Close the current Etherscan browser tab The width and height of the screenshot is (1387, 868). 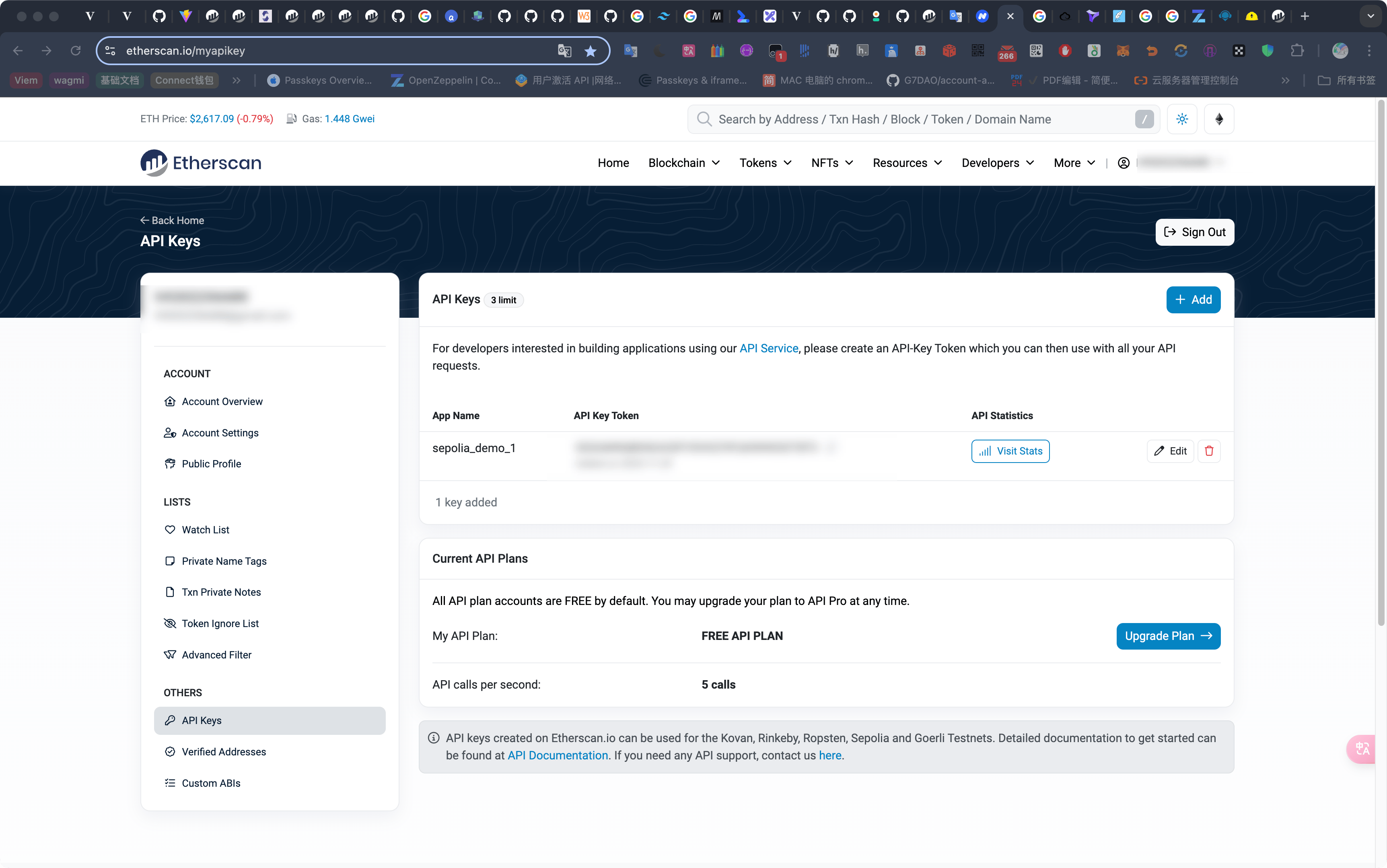tap(1010, 16)
